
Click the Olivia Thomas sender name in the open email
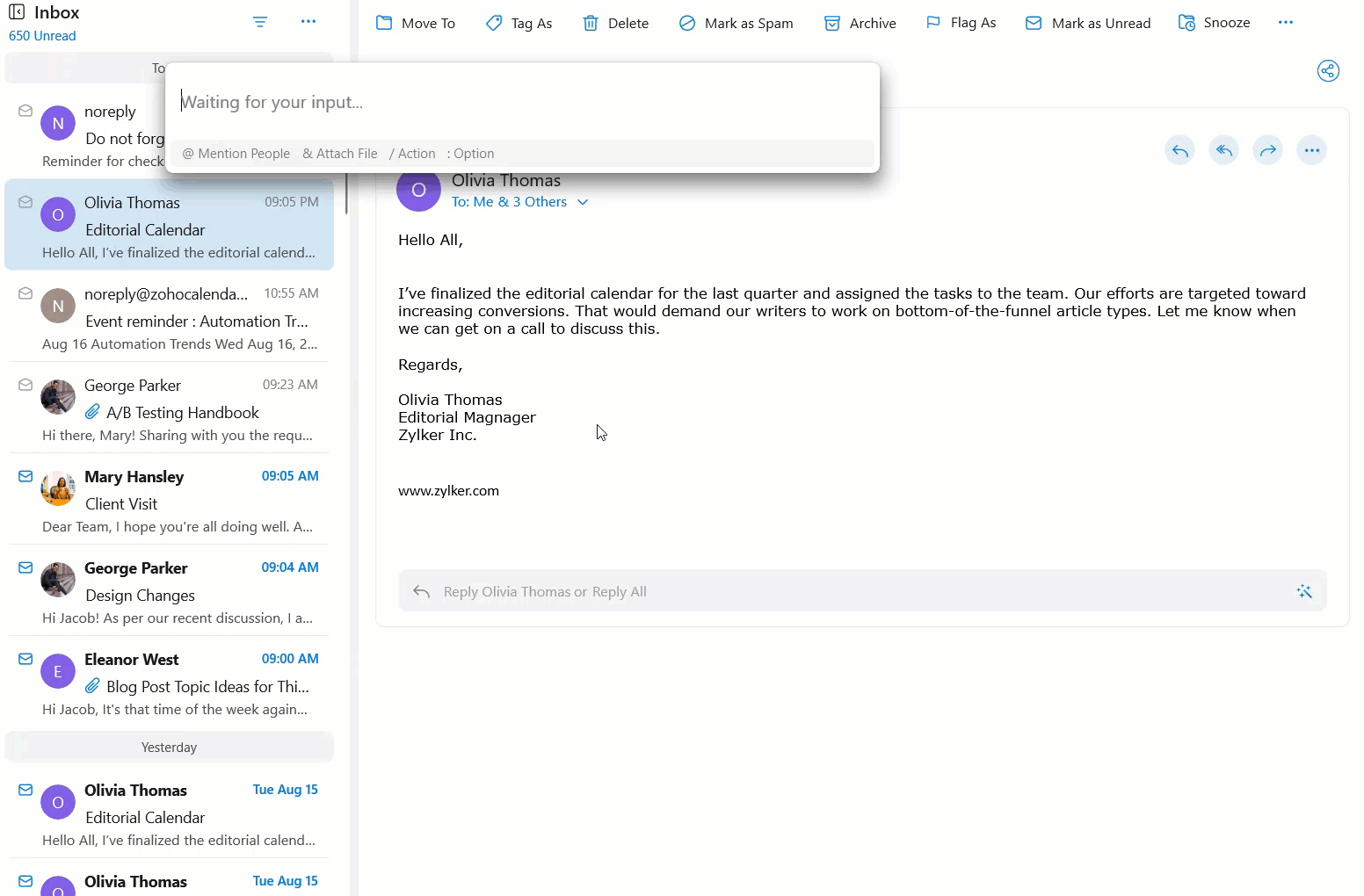click(506, 181)
